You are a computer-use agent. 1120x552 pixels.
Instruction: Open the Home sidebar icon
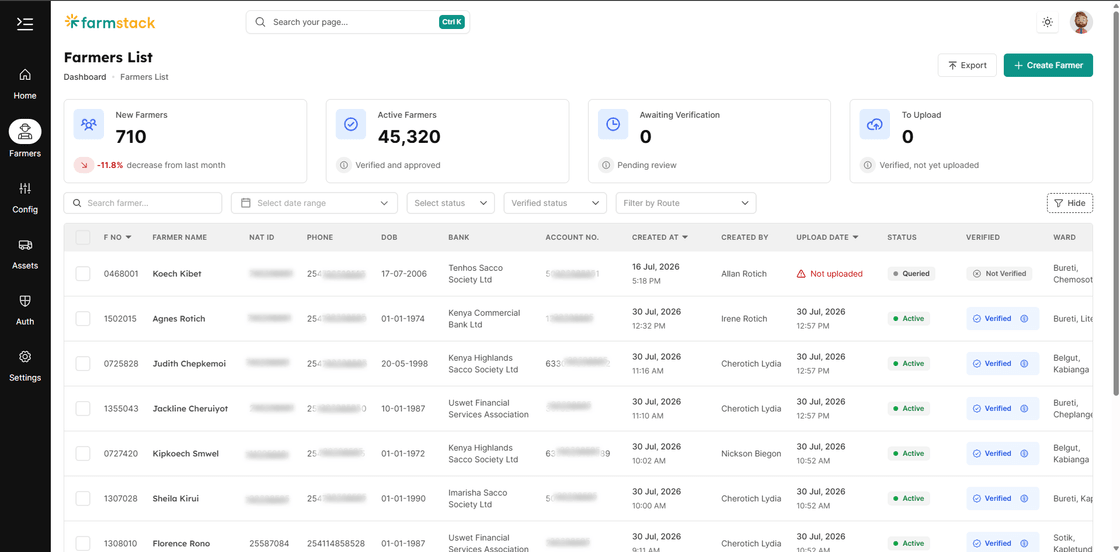[25, 74]
